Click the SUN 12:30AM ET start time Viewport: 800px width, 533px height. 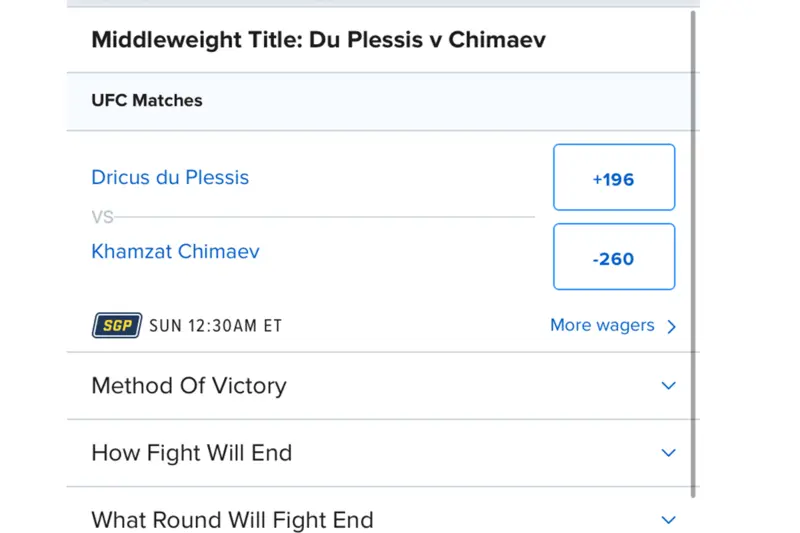click(216, 326)
